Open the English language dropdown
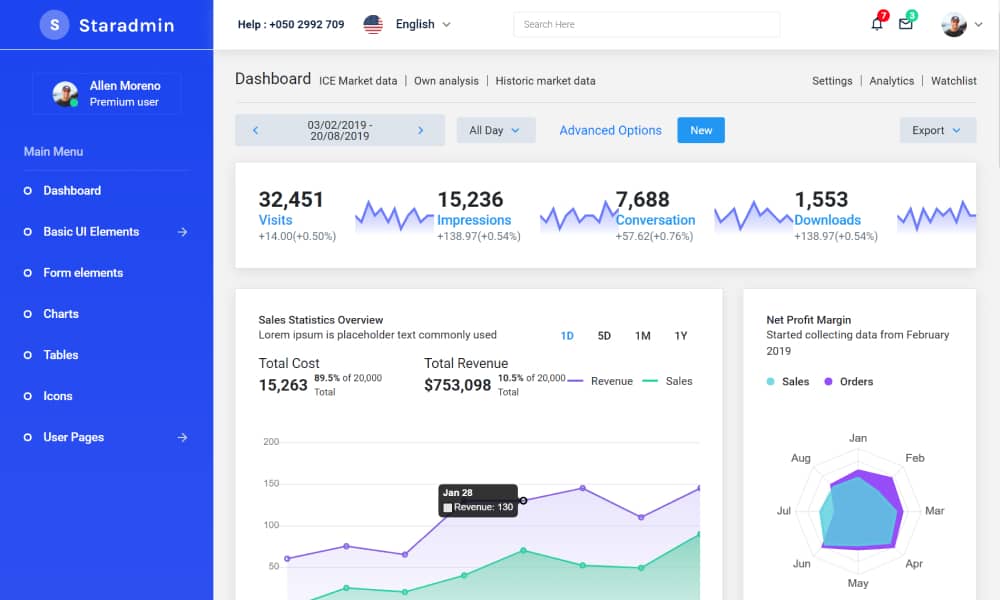The image size is (1000, 600). [423, 24]
